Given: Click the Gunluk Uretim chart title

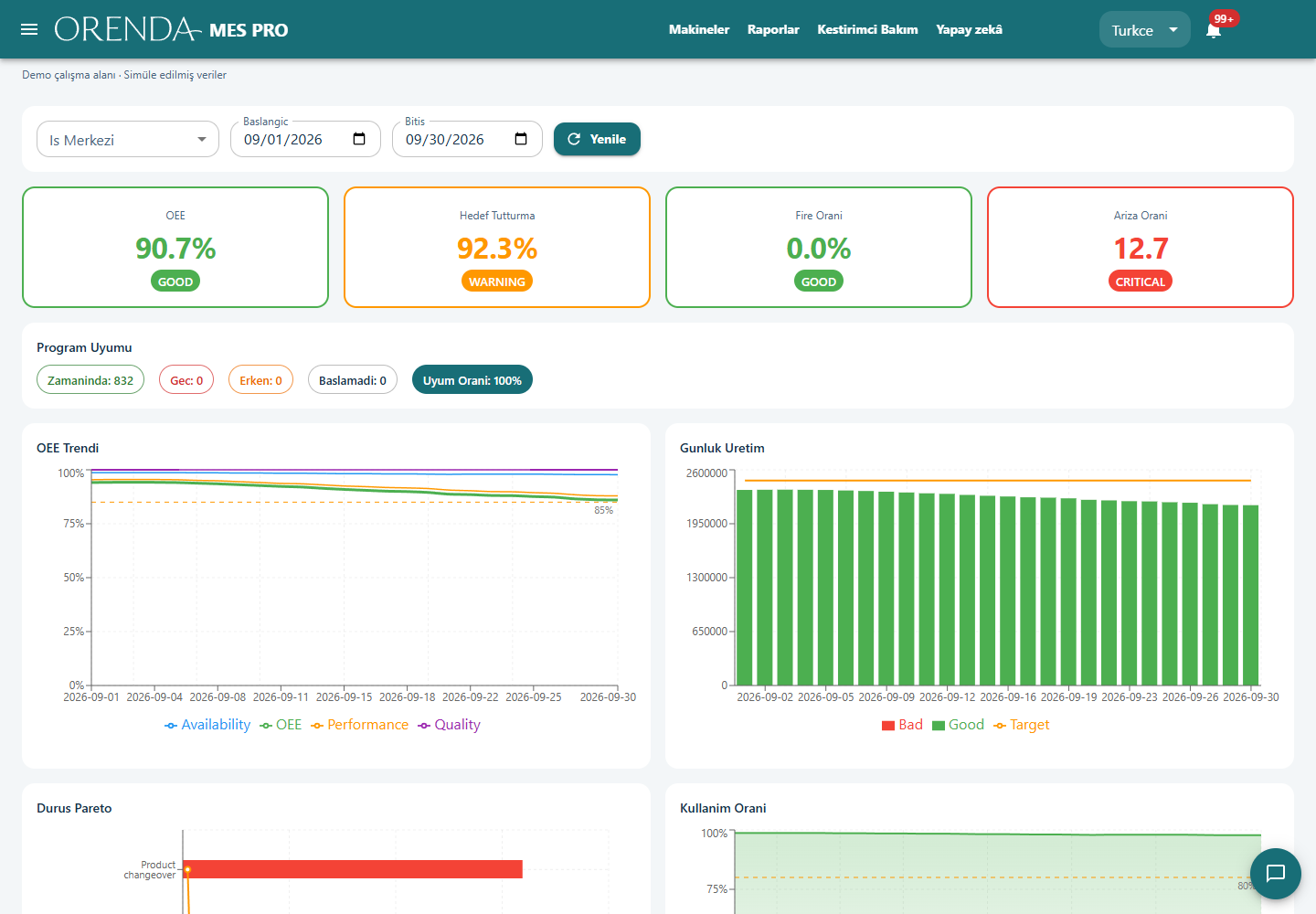Looking at the screenshot, I should pos(722,448).
